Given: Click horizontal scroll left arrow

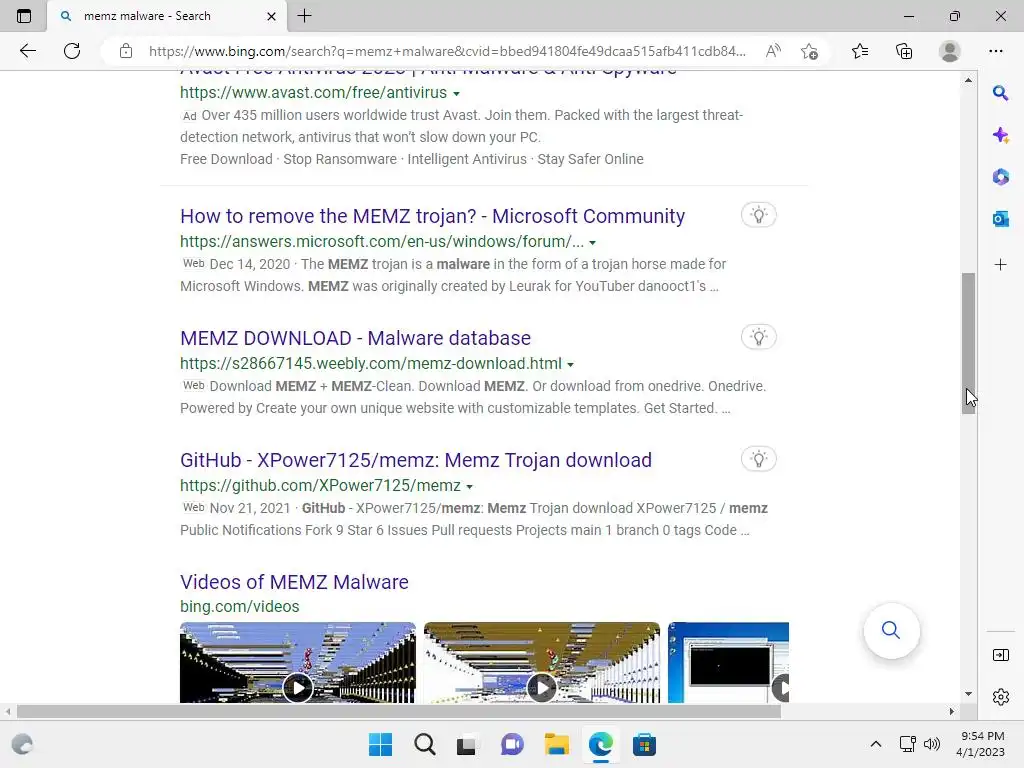Looking at the screenshot, I should (x=8, y=712).
